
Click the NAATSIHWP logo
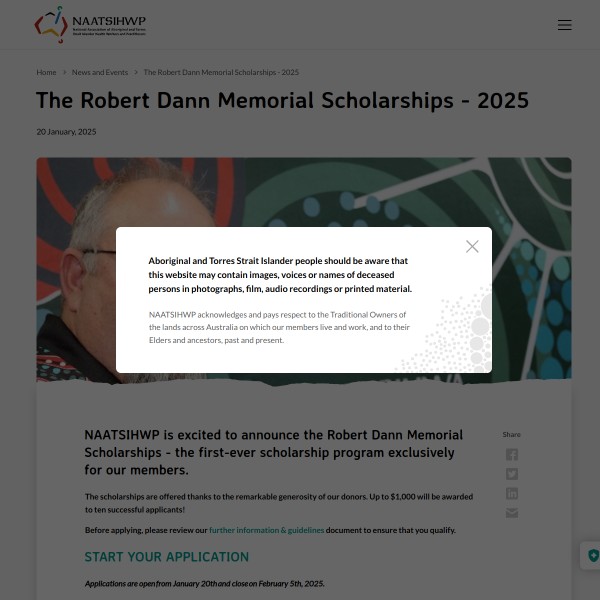coord(91,24)
